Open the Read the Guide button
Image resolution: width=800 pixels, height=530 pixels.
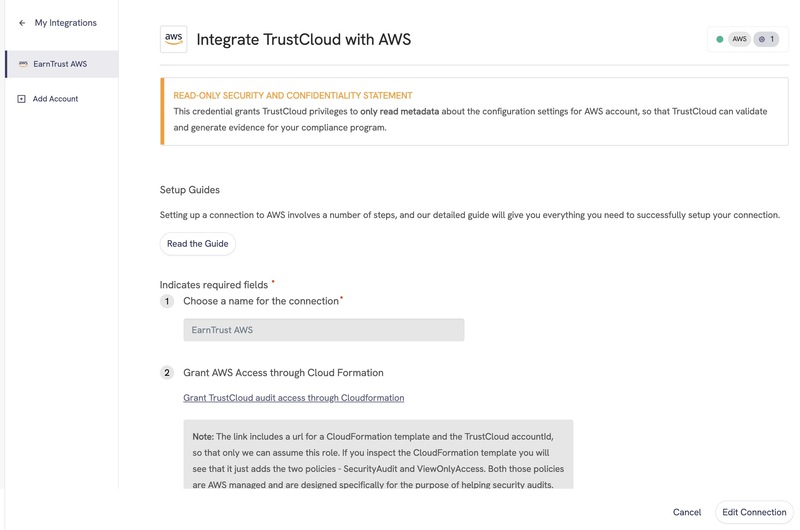[x=197, y=244]
